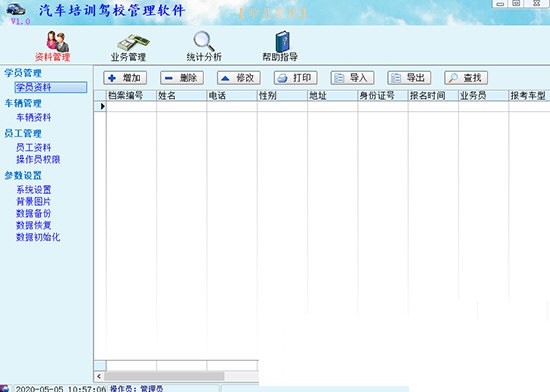Viewport: 550px width, 392px height.
Task: Open the 资料管理 people icon
Action: (x=58, y=41)
